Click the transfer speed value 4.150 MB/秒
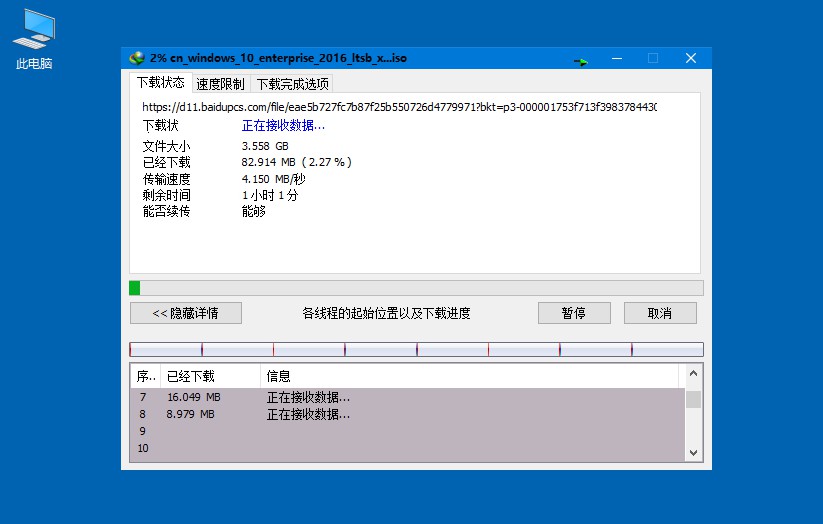 pyautogui.click(x=273, y=179)
